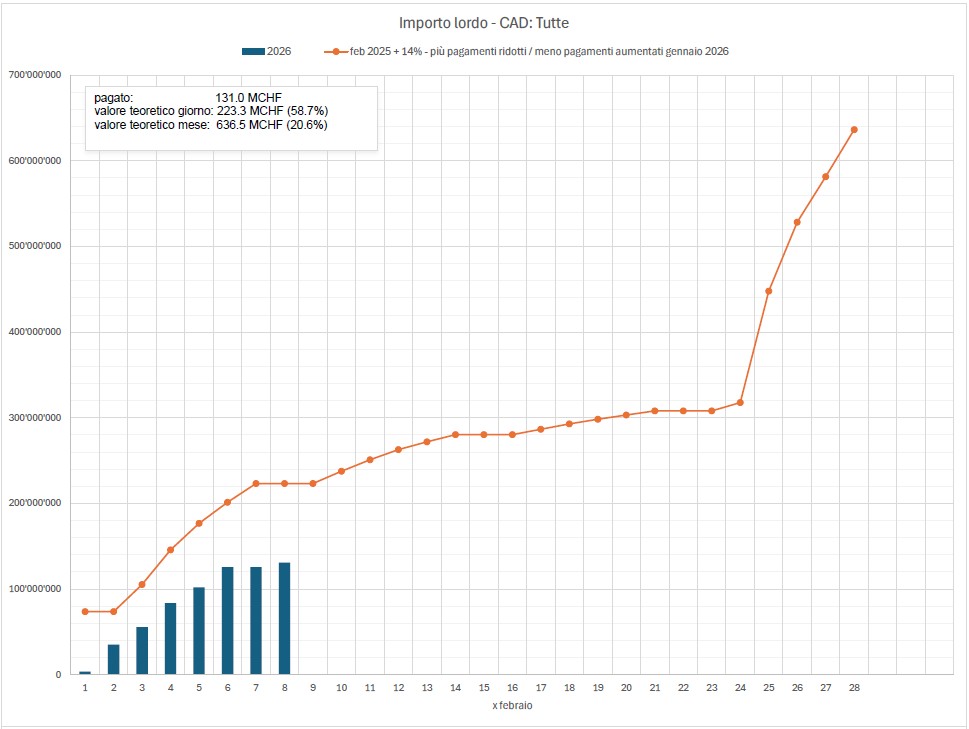This screenshot has width=969, height=729.
Task: Select the orange data point at day 28
Action: tap(854, 129)
